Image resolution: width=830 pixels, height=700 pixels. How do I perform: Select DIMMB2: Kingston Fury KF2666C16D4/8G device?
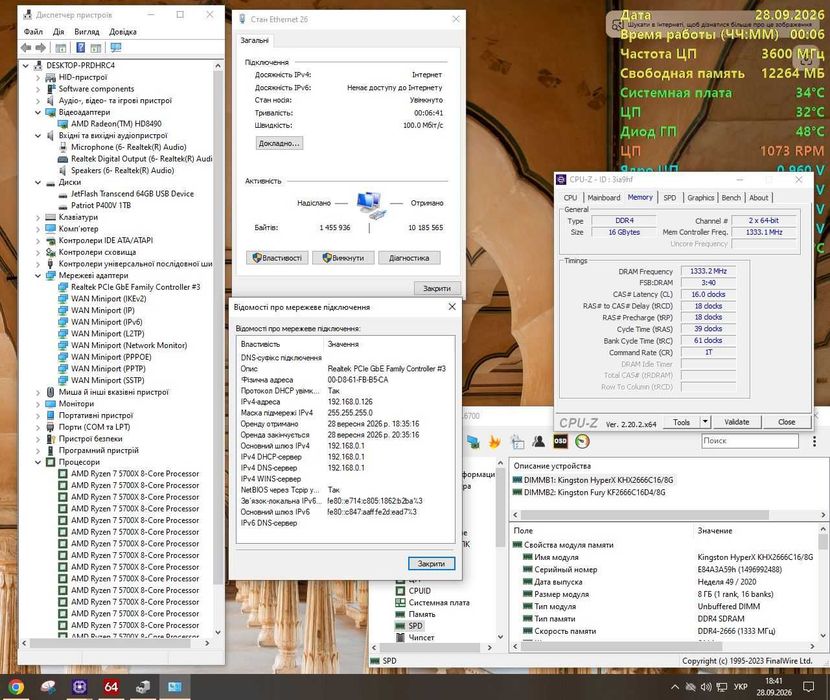click(594, 492)
